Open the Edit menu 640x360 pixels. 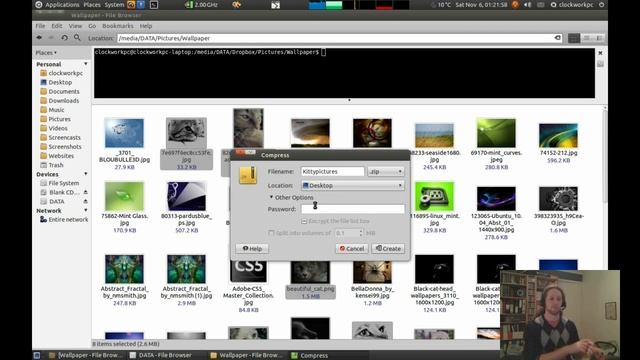pos(57,26)
